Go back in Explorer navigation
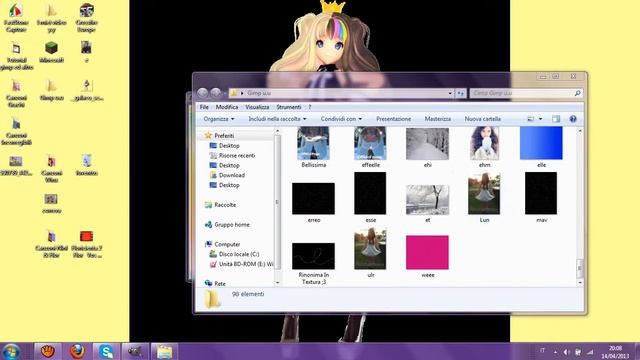 (202, 93)
